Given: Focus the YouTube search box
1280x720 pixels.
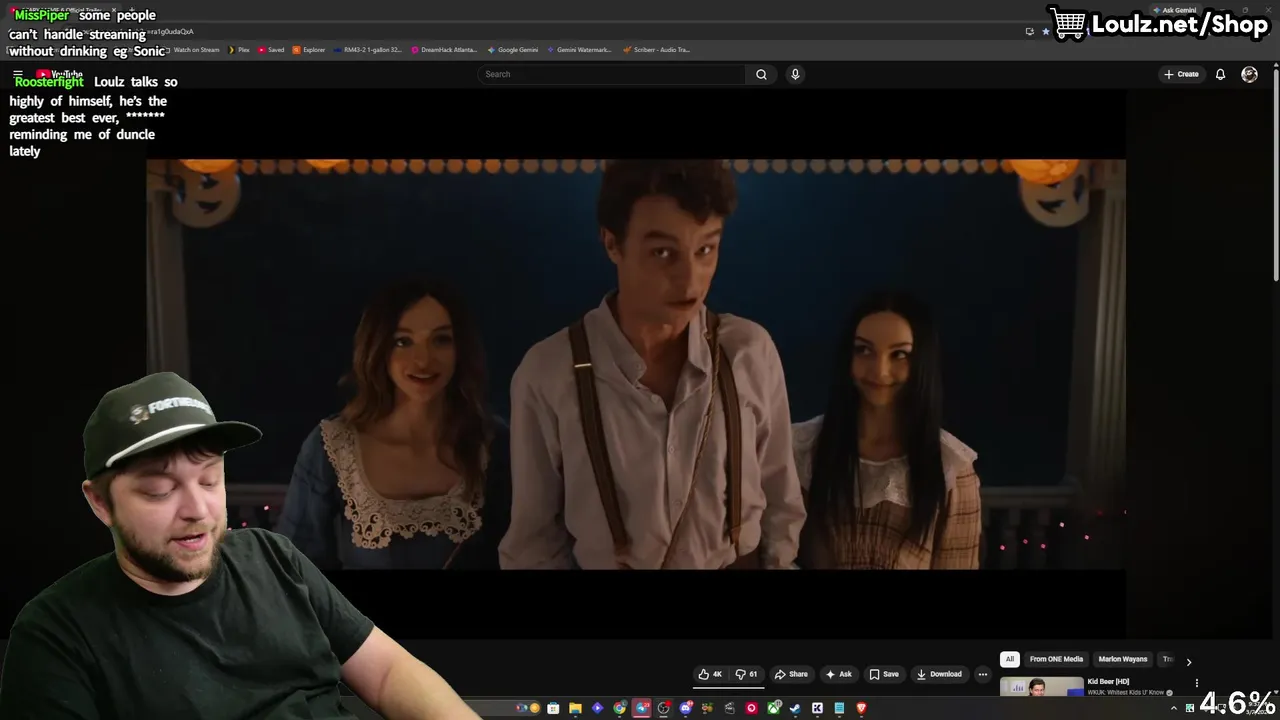Looking at the screenshot, I should (x=612, y=74).
